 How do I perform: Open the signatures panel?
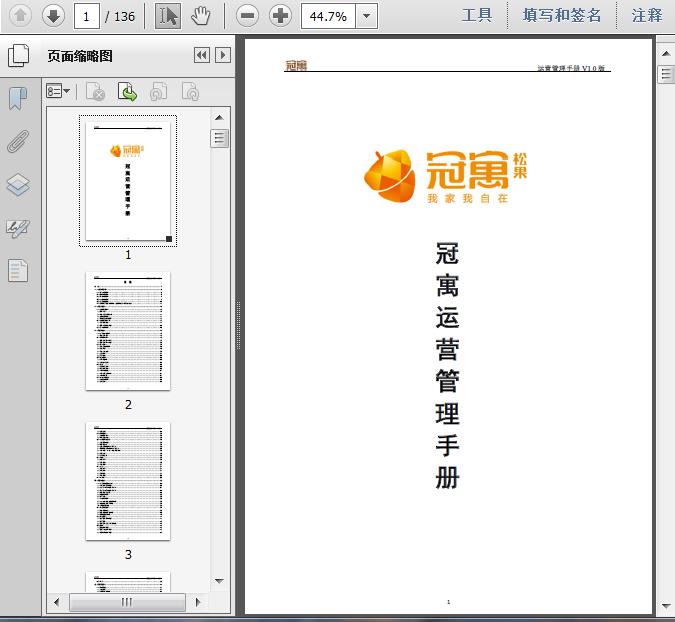coord(18,228)
